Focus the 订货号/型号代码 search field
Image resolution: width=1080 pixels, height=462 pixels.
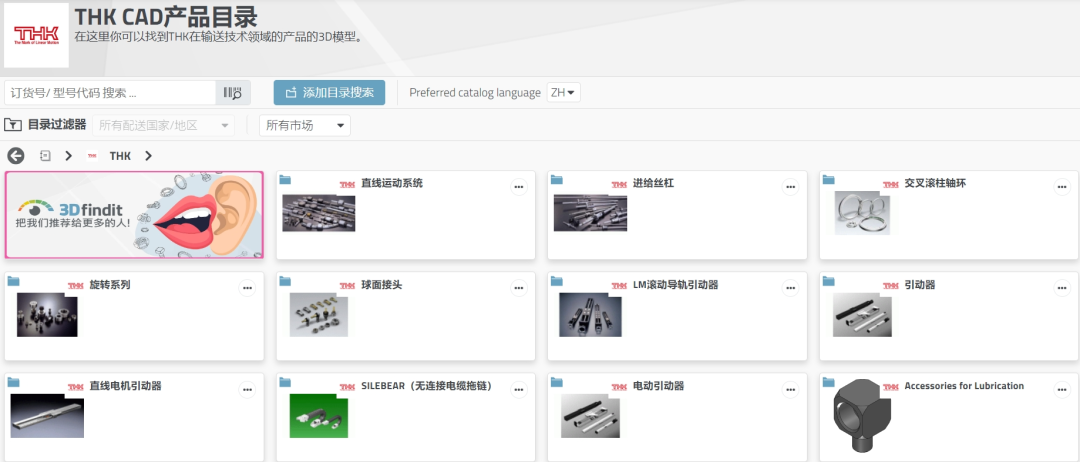[x=110, y=92]
